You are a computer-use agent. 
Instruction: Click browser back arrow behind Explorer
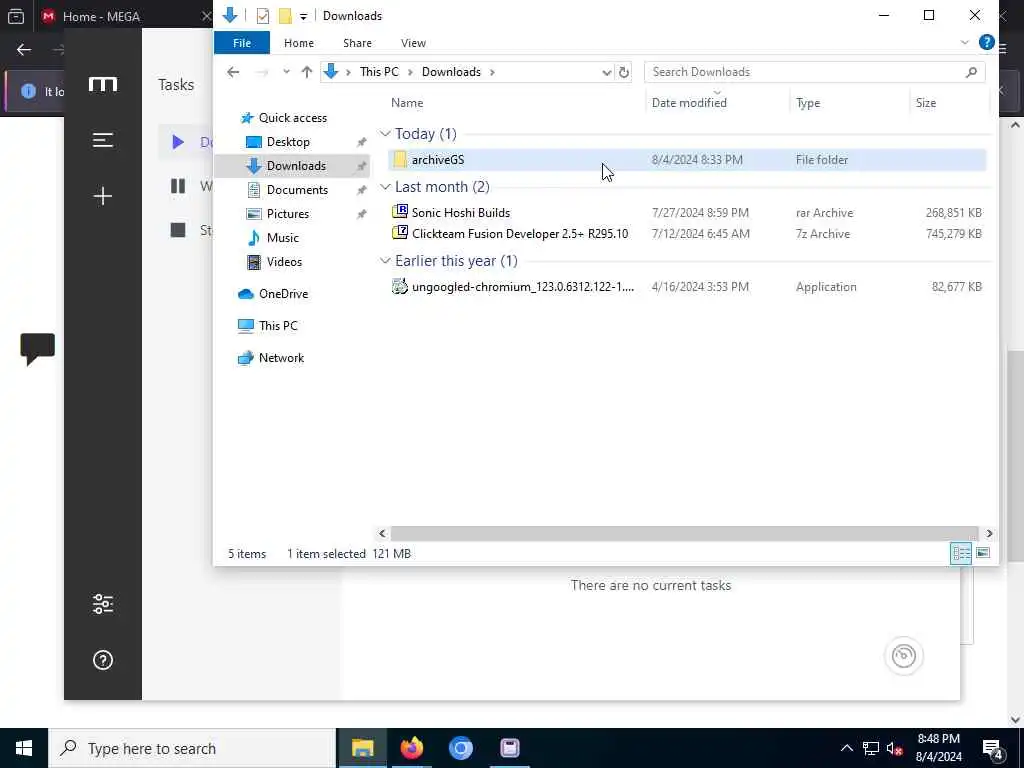click(24, 50)
